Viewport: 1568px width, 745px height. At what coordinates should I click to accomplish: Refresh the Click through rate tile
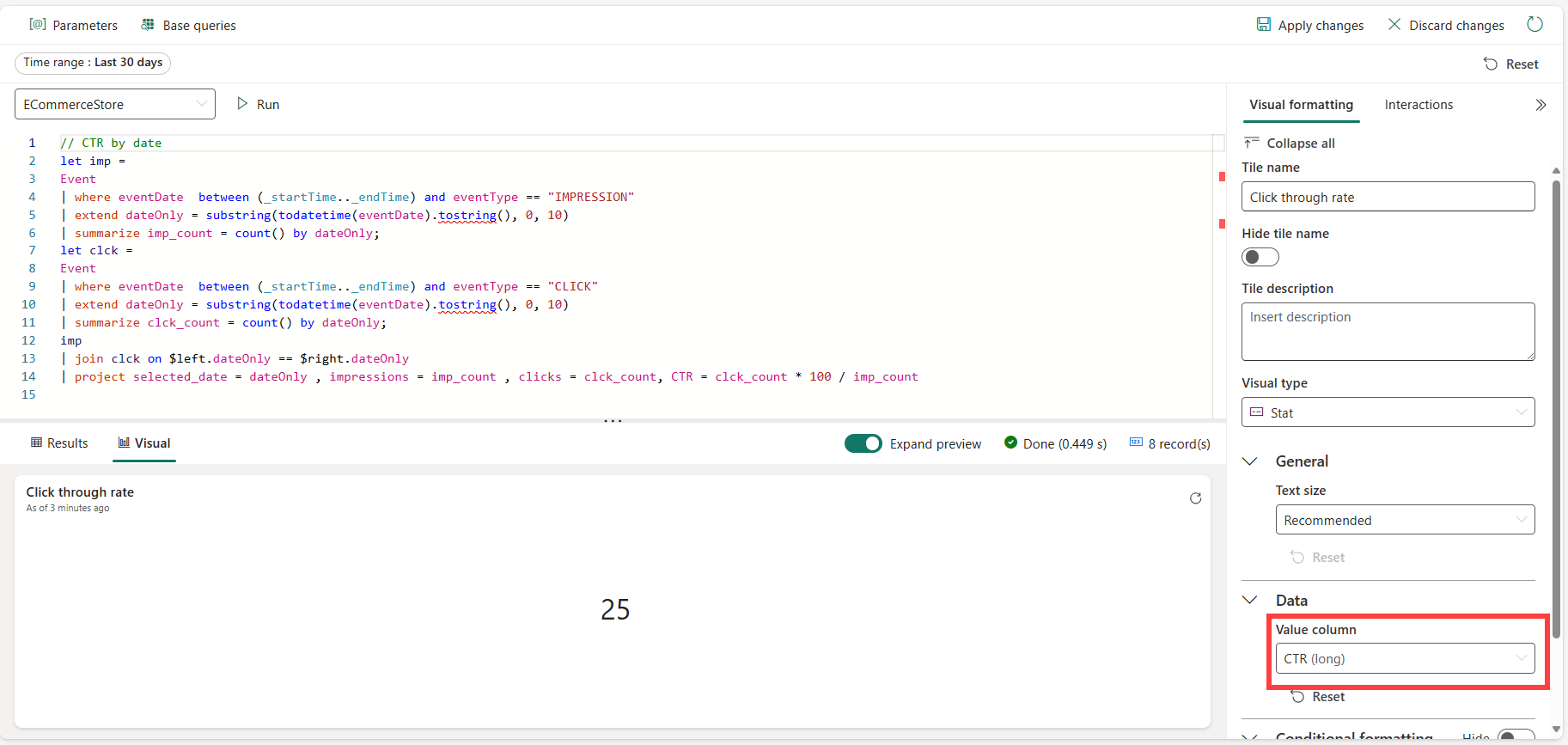point(1195,498)
